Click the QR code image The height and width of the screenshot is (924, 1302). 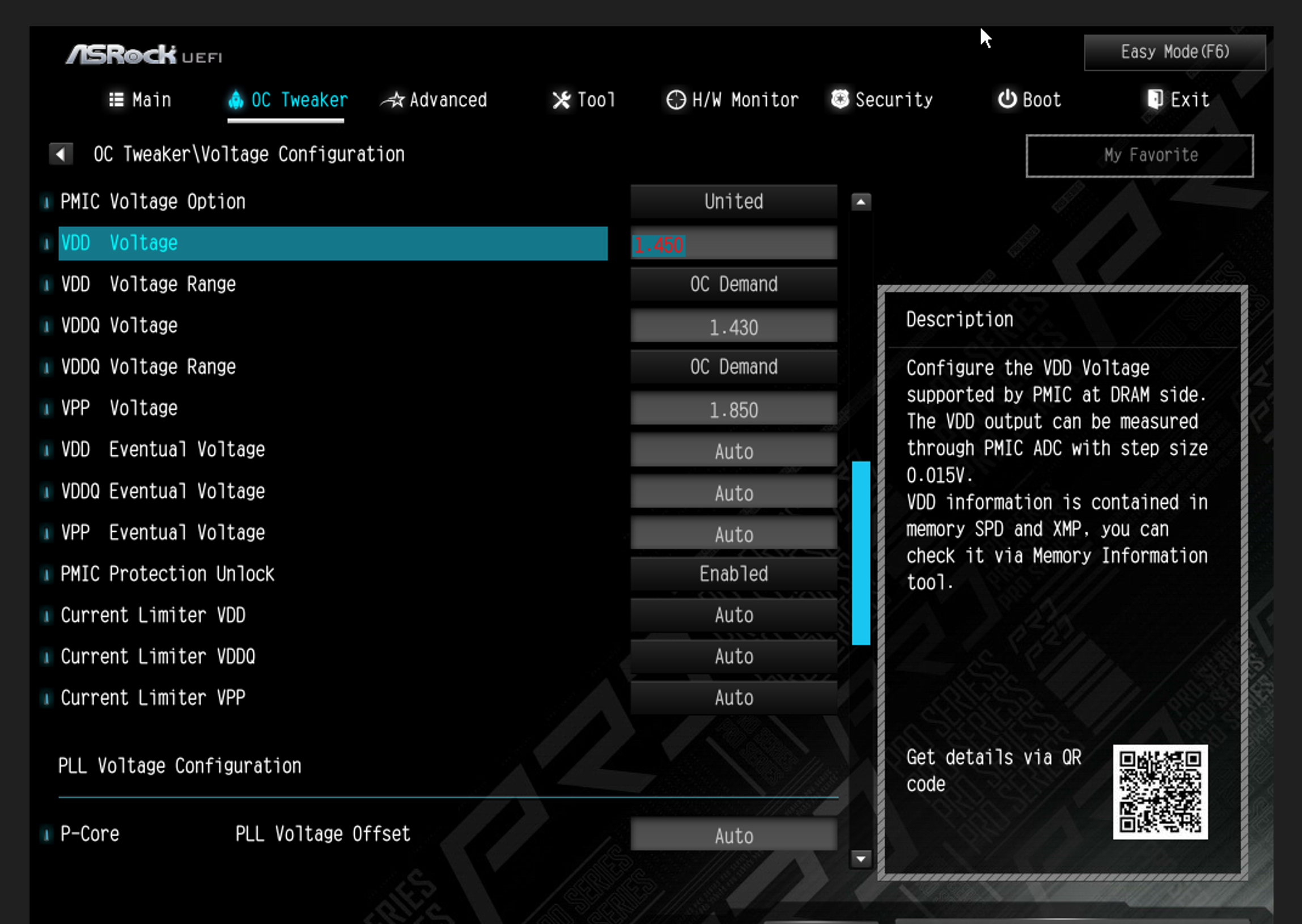(1160, 791)
